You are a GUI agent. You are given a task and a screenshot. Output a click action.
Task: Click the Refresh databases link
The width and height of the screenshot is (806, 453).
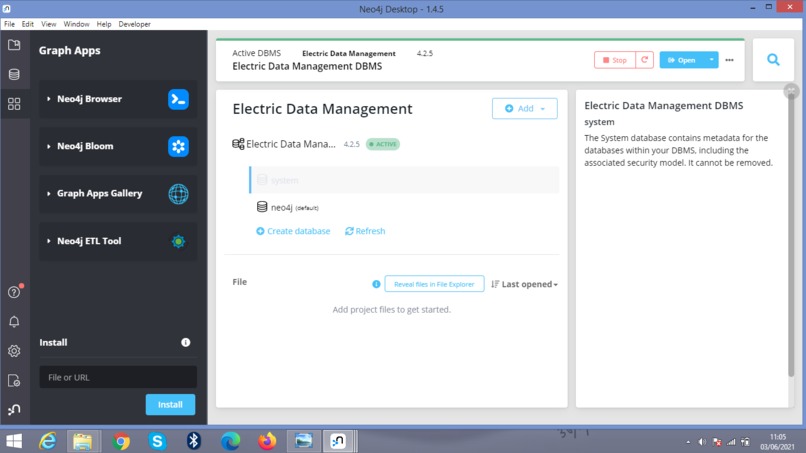point(365,231)
